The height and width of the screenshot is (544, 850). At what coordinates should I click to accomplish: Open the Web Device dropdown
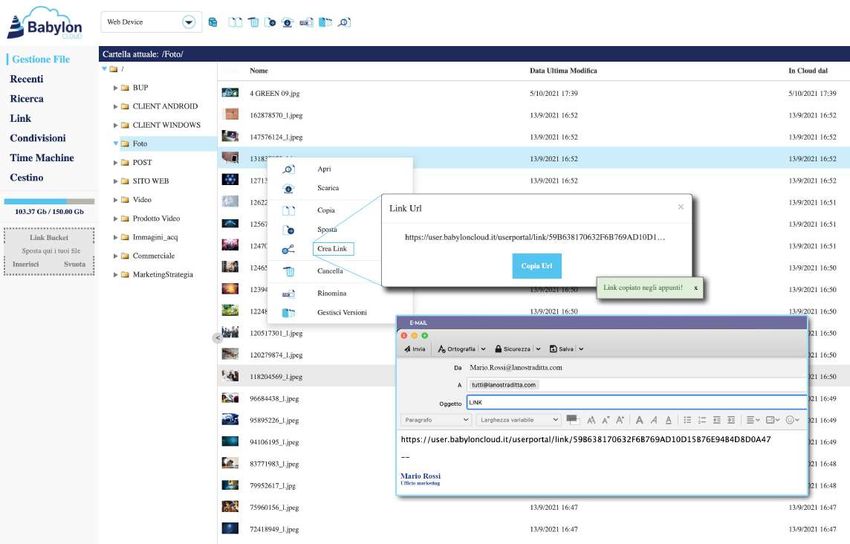point(188,22)
